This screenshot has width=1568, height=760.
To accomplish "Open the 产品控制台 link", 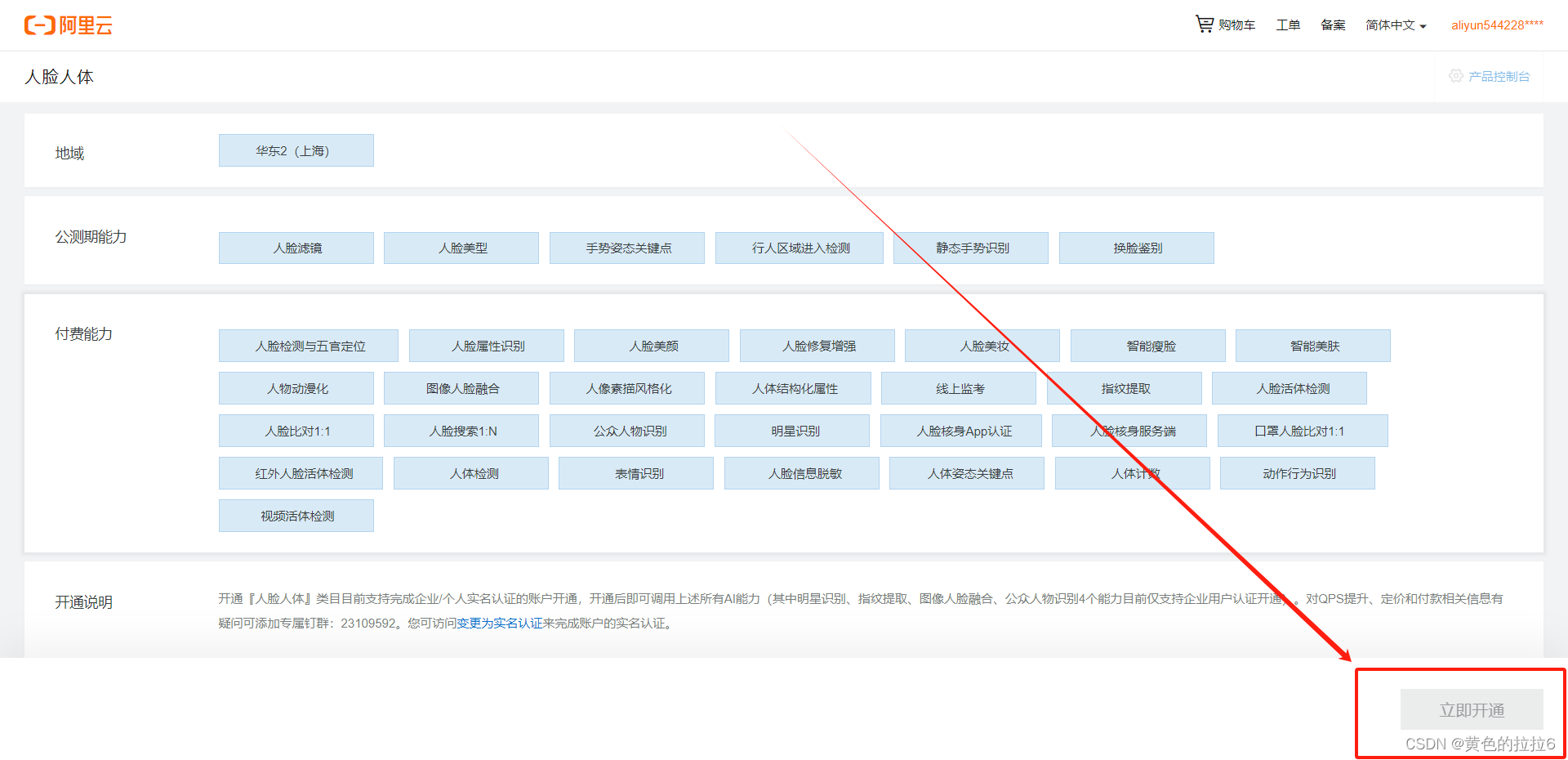I will point(1499,76).
